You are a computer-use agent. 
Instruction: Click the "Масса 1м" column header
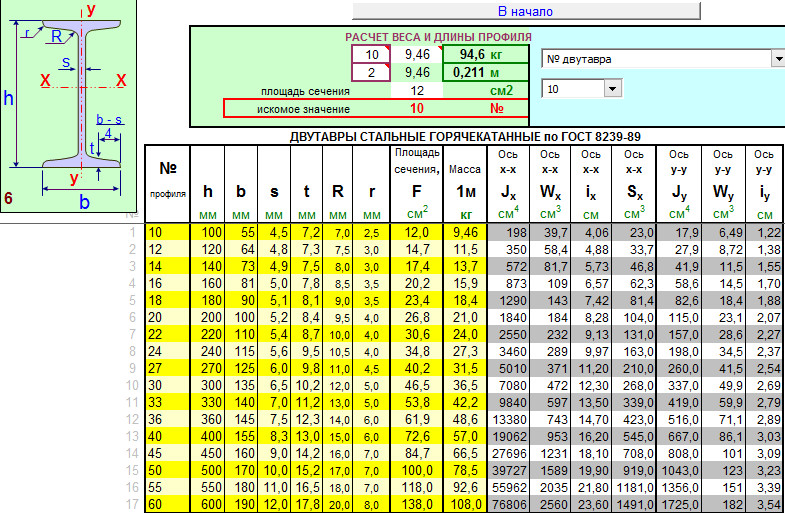465,184
